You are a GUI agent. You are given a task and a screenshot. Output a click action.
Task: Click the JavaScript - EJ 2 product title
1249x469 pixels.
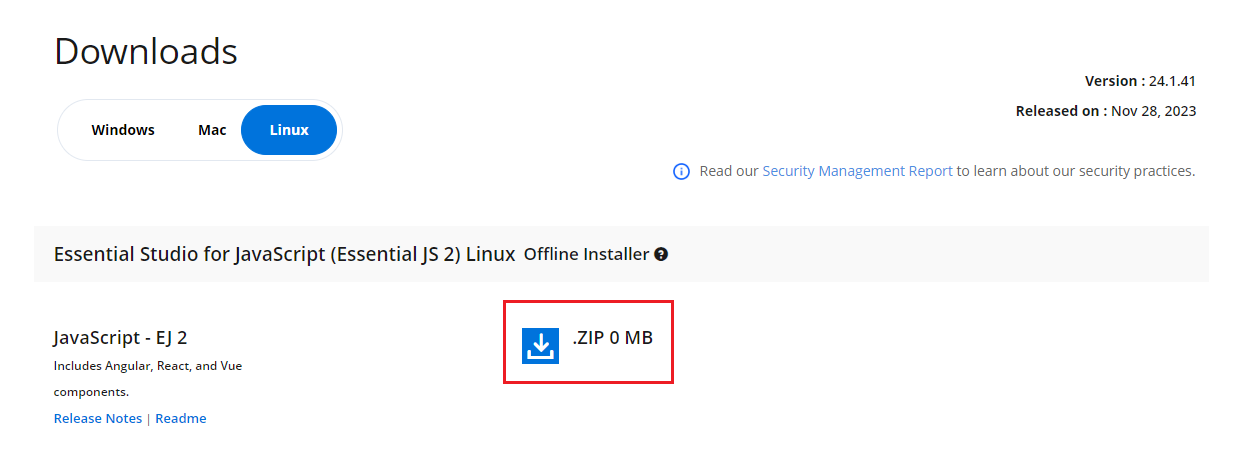click(x=120, y=338)
